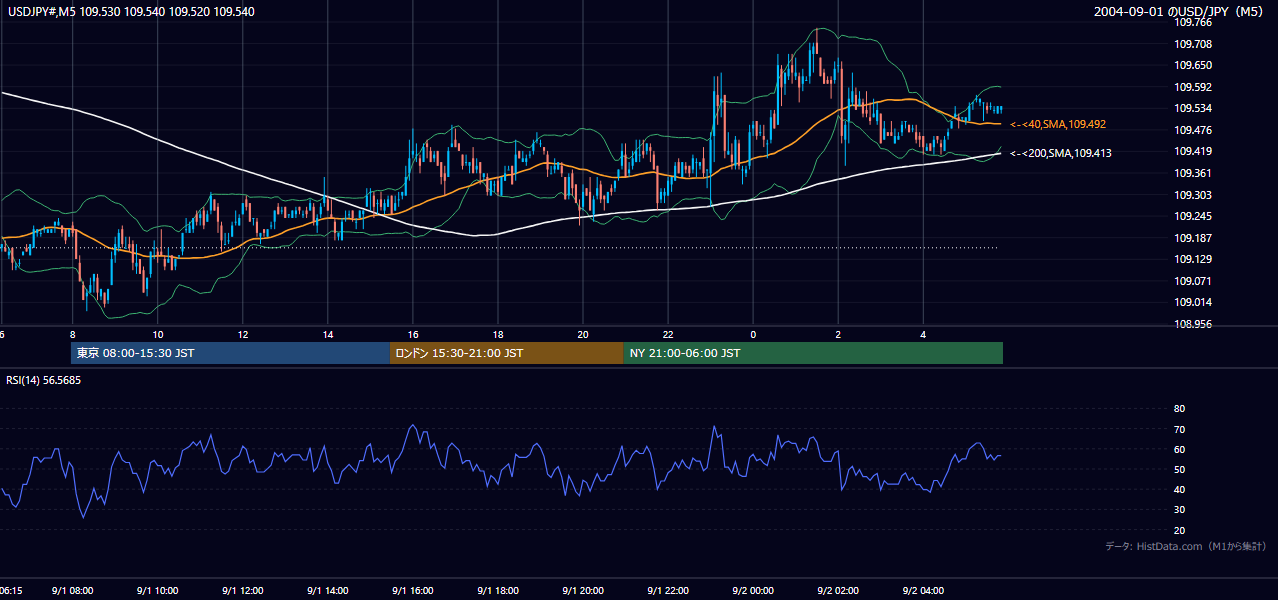This screenshot has width=1278, height=600.
Task: Click the title '2004-09-01 のUSD/JPY (M5)'
Action: pos(1180,12)
